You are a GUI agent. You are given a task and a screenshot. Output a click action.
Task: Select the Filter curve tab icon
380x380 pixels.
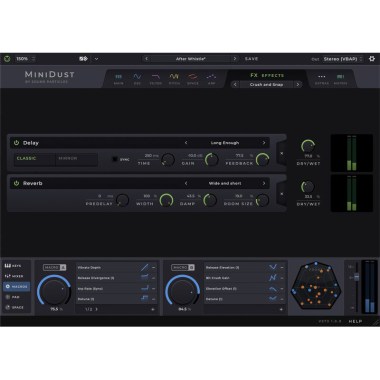(x=156, y=77)
